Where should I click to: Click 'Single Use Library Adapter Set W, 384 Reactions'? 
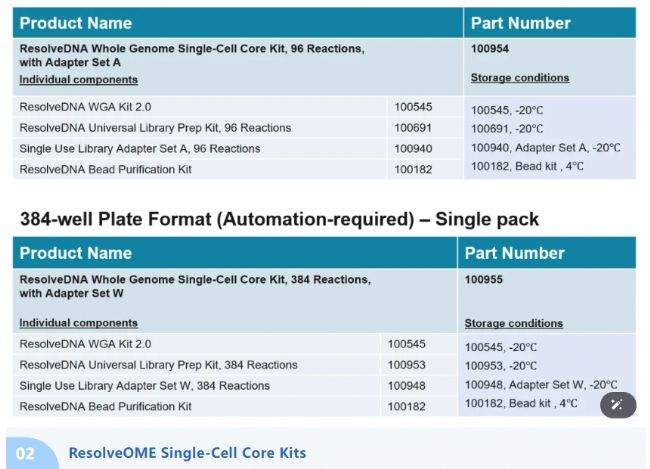[144, 386]
